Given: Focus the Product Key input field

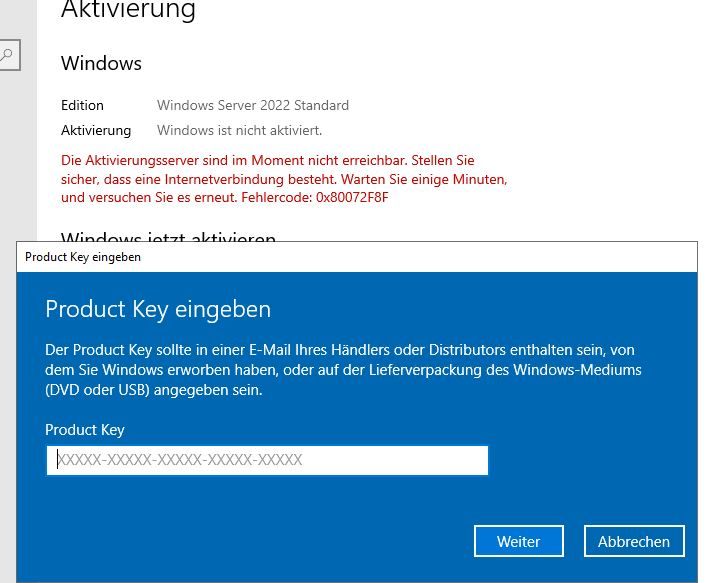Looking at the screenshot, I should [x=267, y=460].
